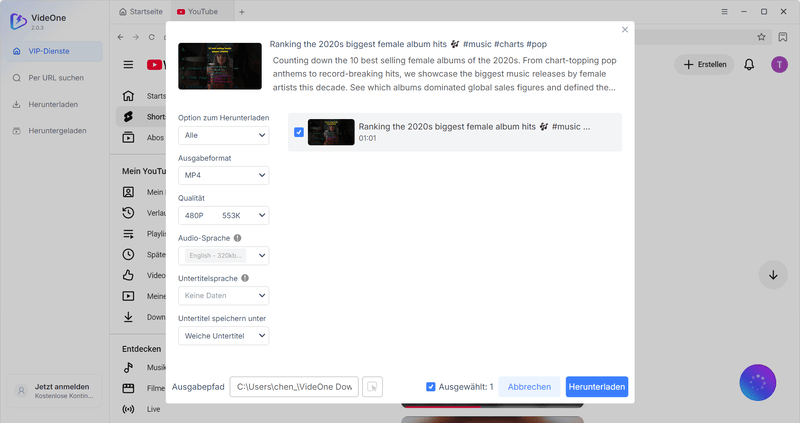Screen dimensions: 800x423
Task: Open VIP-Dienste in the VideOne sidebar
Action: tap(55, 51)
